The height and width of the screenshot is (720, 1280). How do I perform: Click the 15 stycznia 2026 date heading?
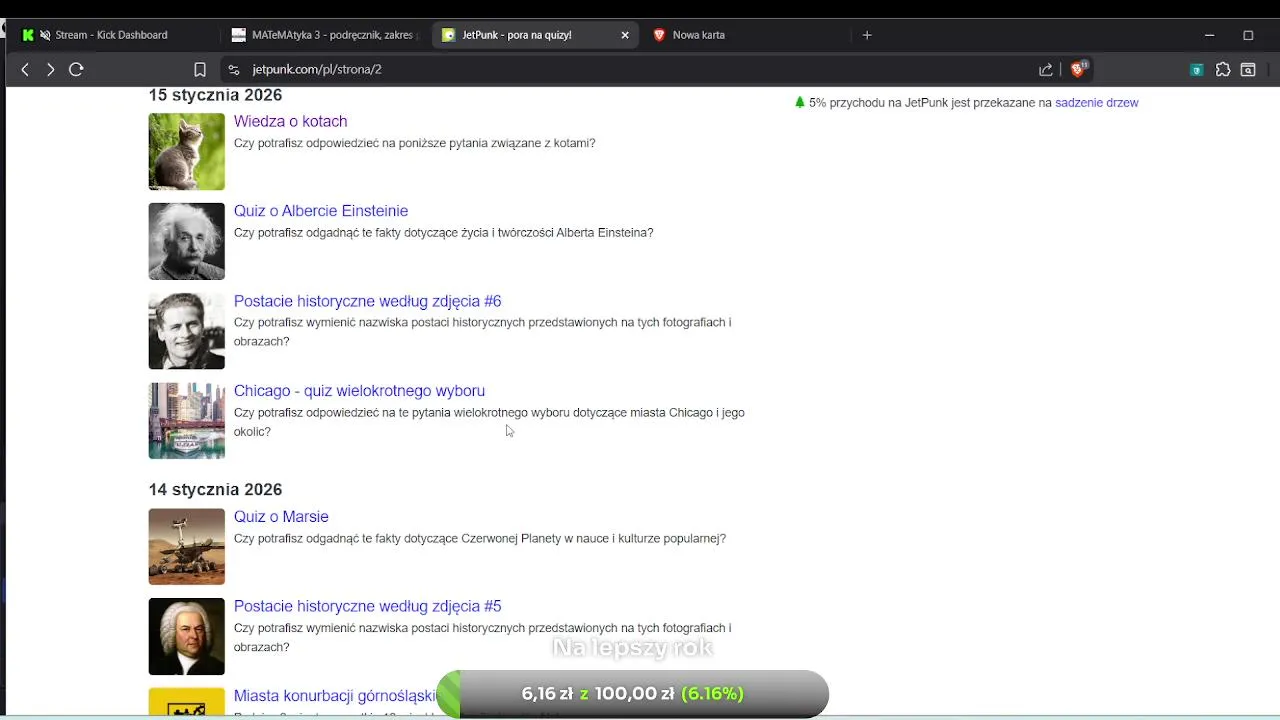point(215,95)
